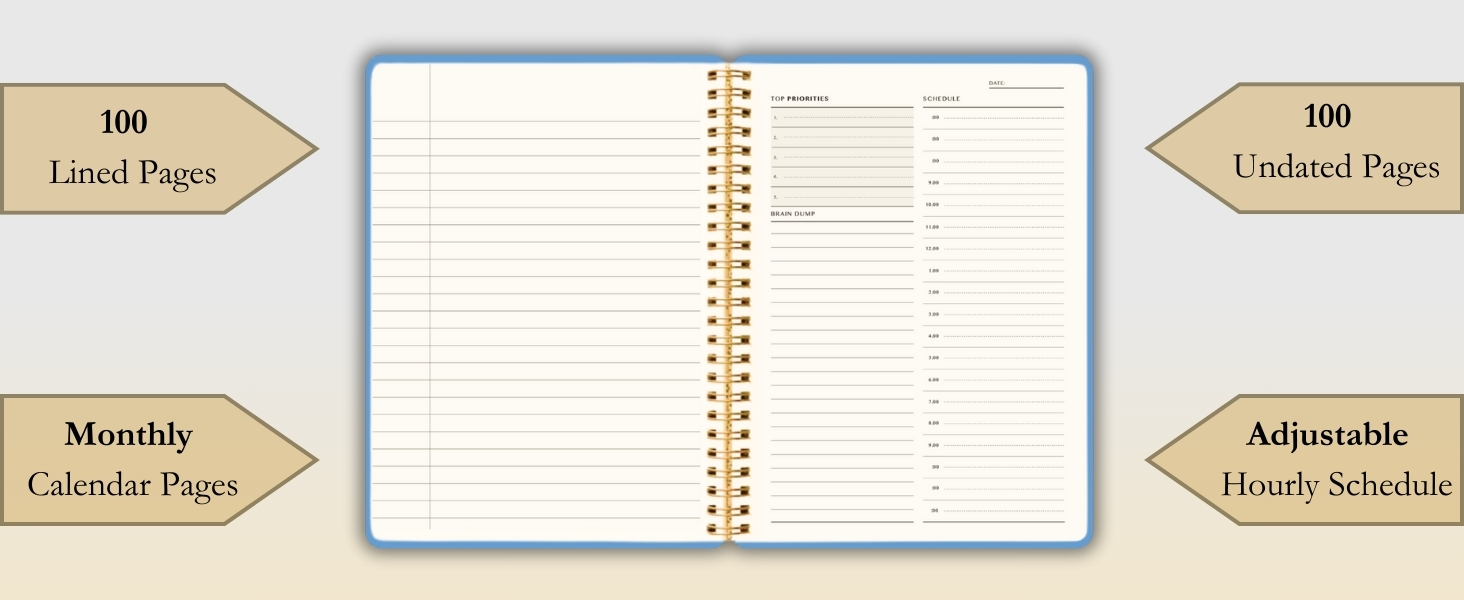Select the BRAIN DUMP section label
The image size is (1464, 600).
[793, 212]
